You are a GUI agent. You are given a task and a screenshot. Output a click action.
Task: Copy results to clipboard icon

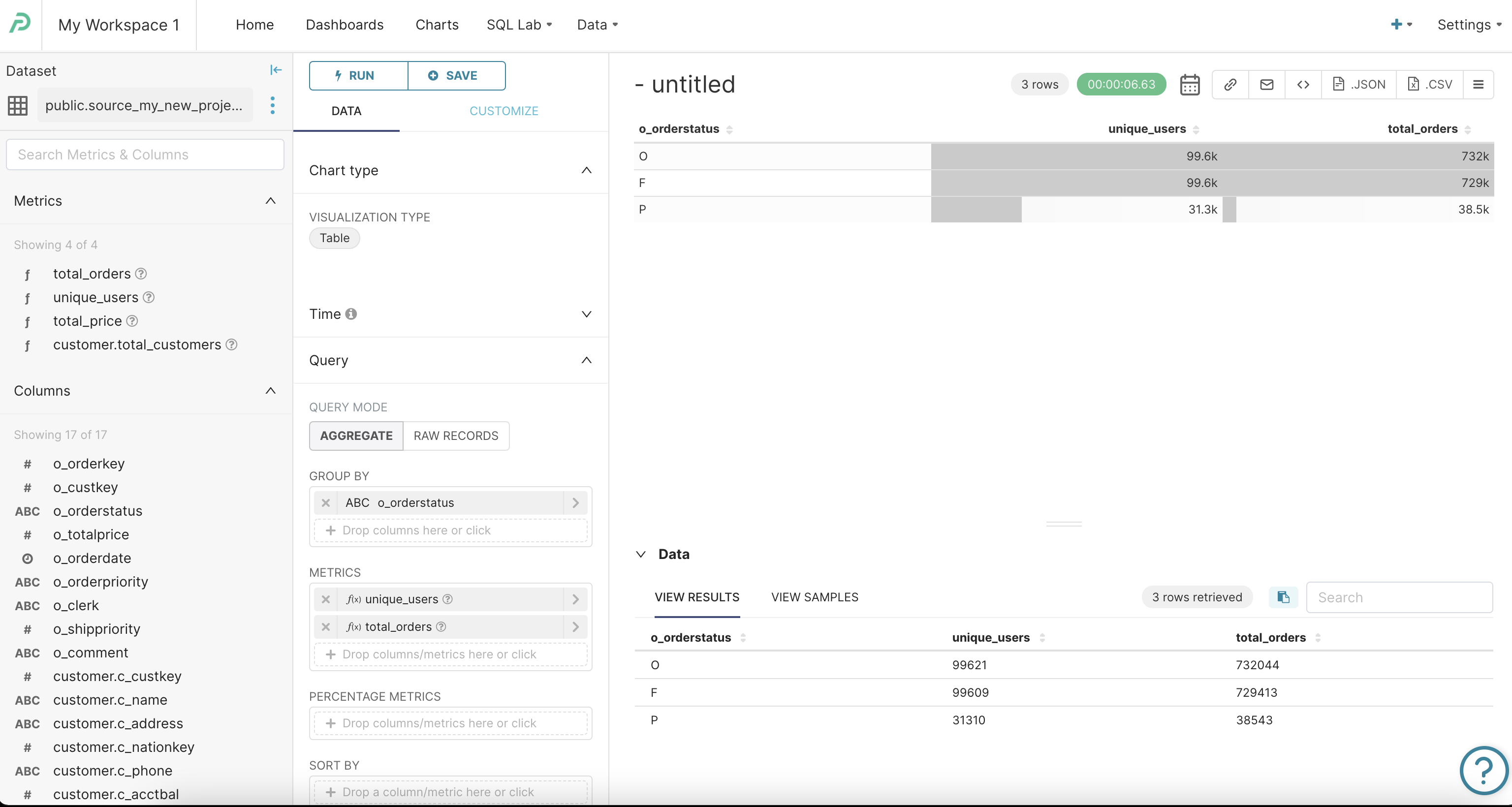[1283, 597]
